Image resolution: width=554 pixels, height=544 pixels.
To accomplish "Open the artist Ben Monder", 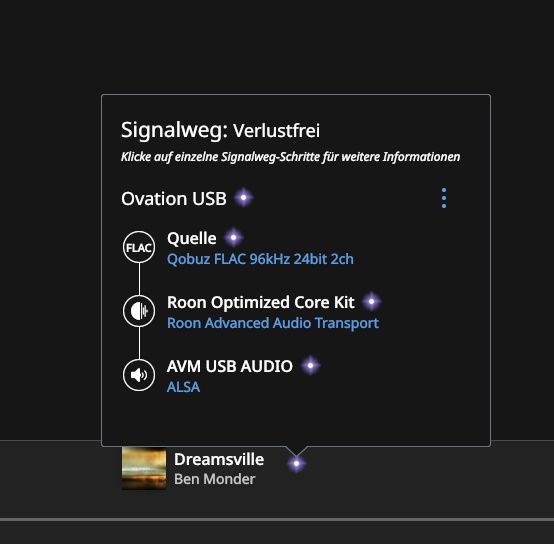I will (x=214, y=479).
